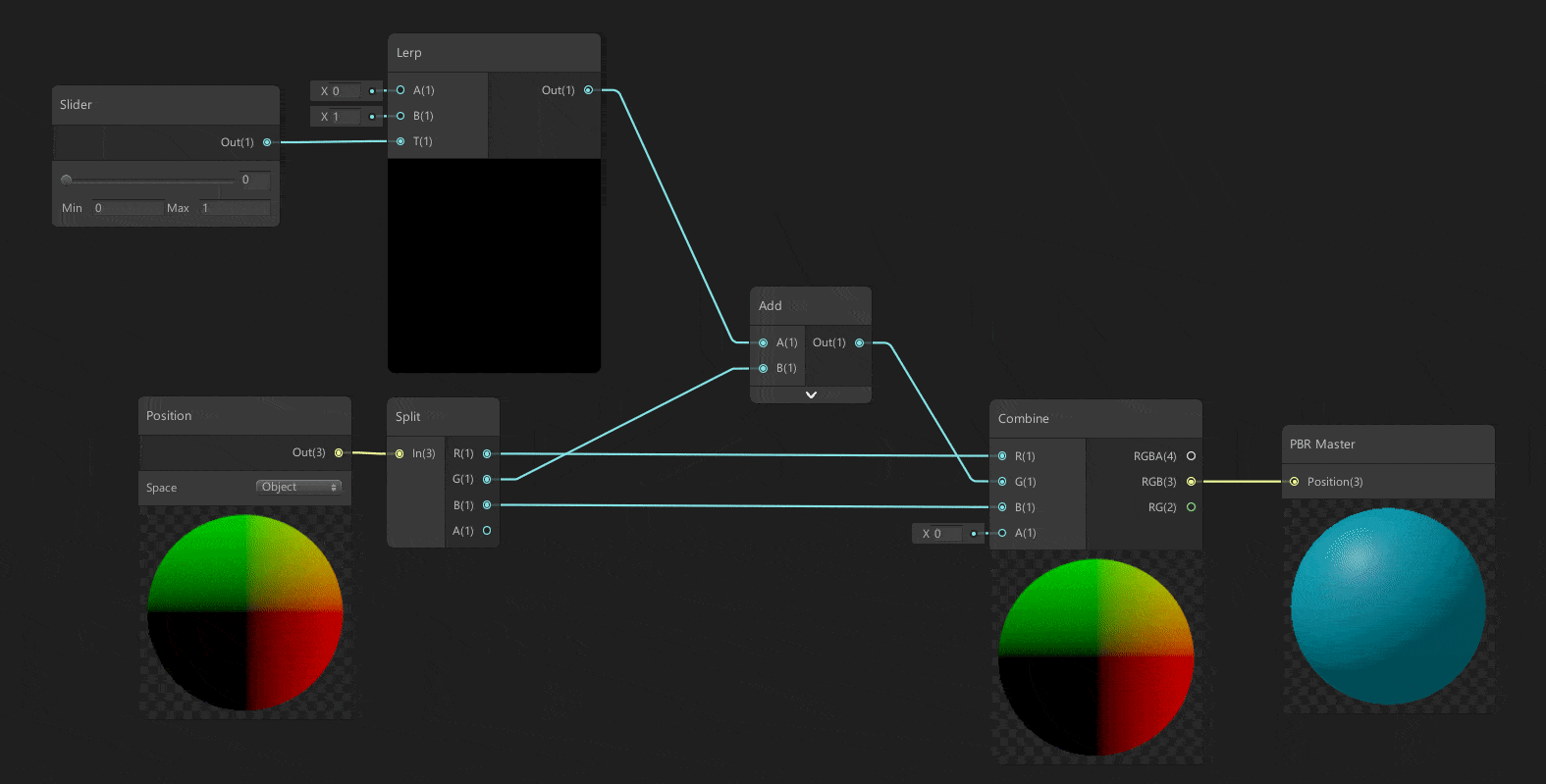
Task: Expand the Add node preview chevron
Action: (811, 394)
